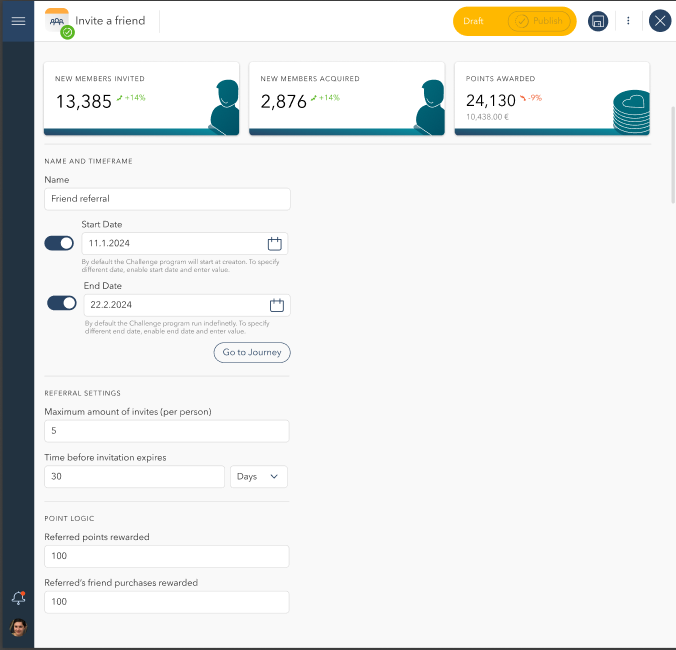Expand the Days unit dropdown
676x650 pixels.
[259, 477]
